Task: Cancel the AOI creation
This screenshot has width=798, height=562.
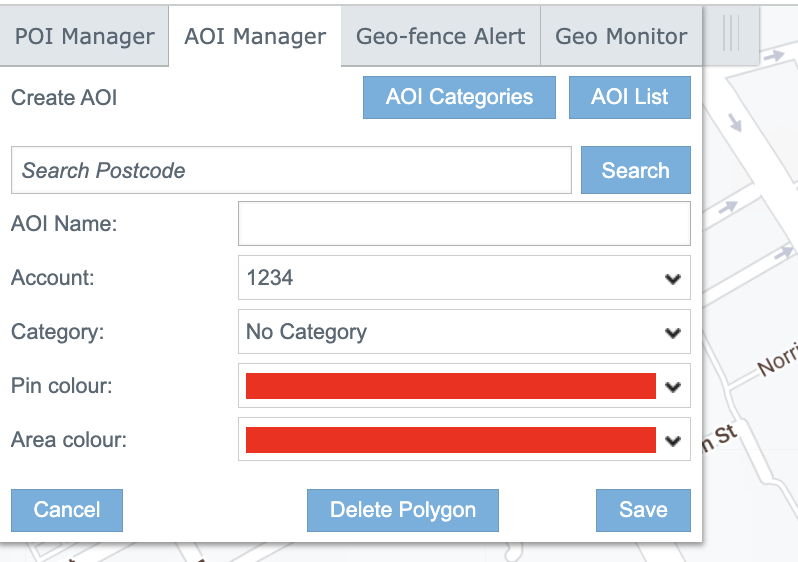Action: click(x=67, y=510)
